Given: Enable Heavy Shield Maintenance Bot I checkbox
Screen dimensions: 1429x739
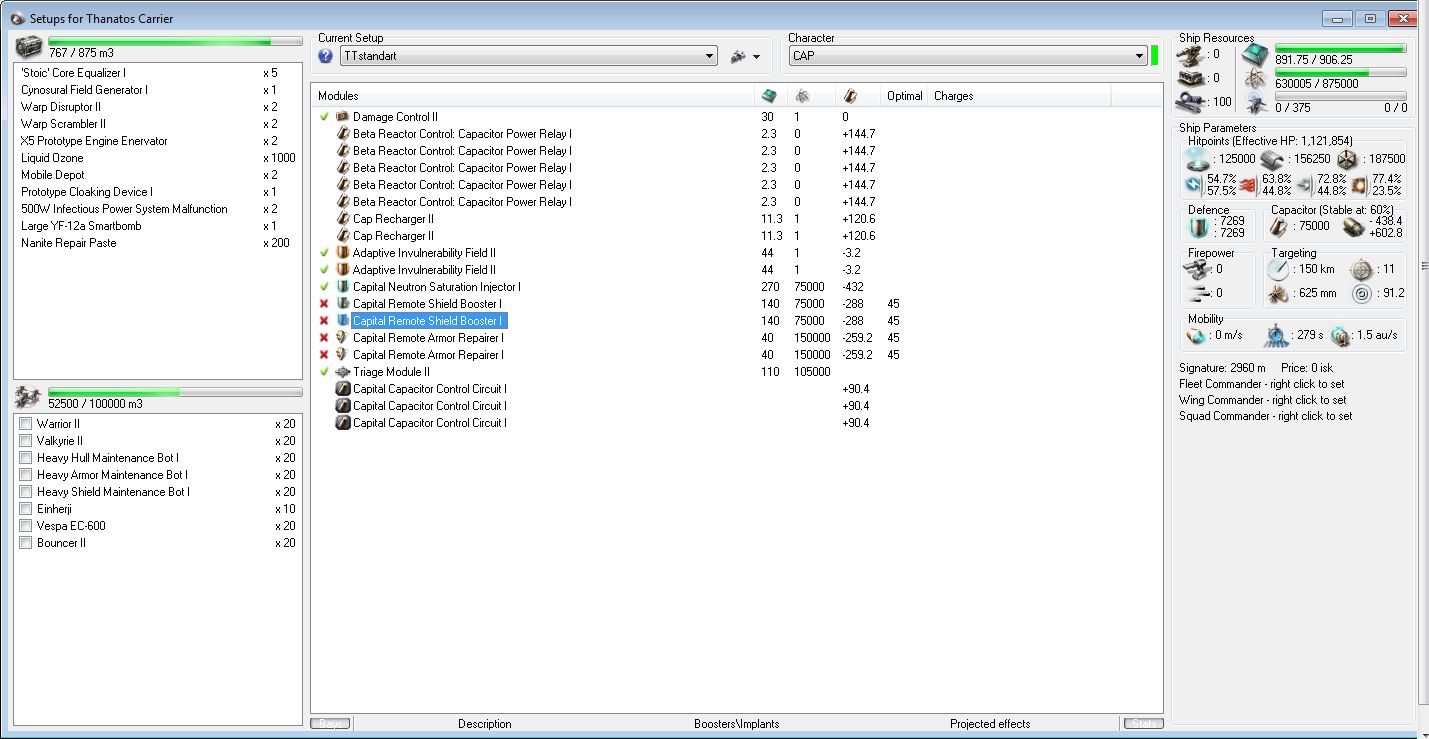Looking at the screenshot, I should [x=26, y=492].
